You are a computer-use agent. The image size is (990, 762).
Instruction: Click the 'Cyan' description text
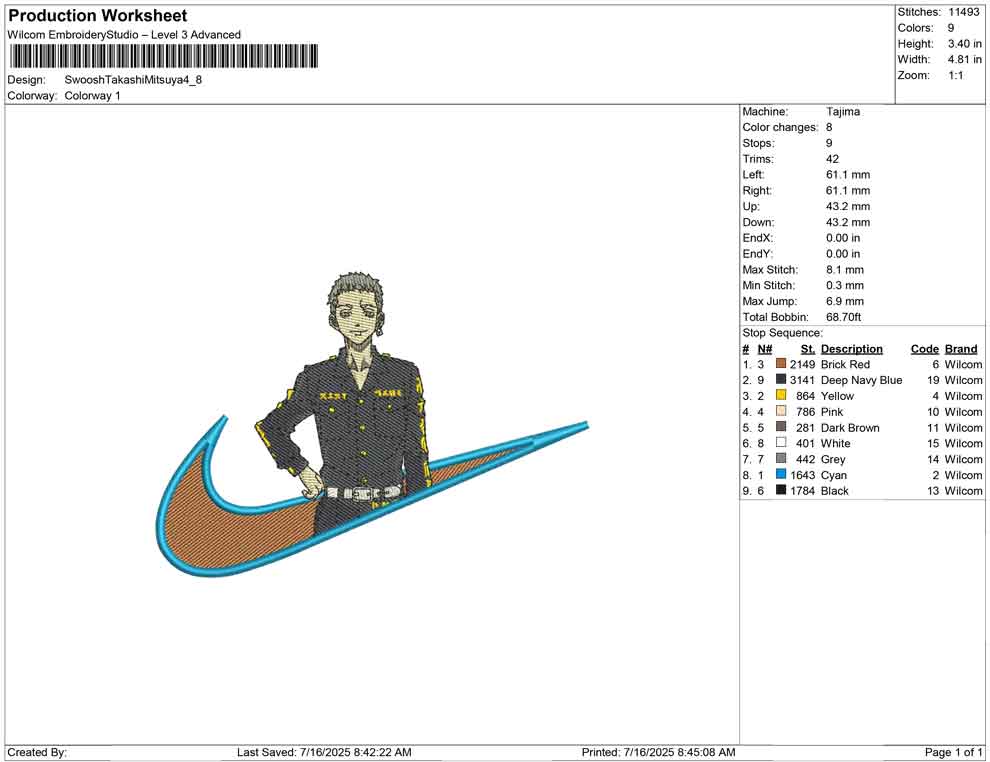click(833, 475)
